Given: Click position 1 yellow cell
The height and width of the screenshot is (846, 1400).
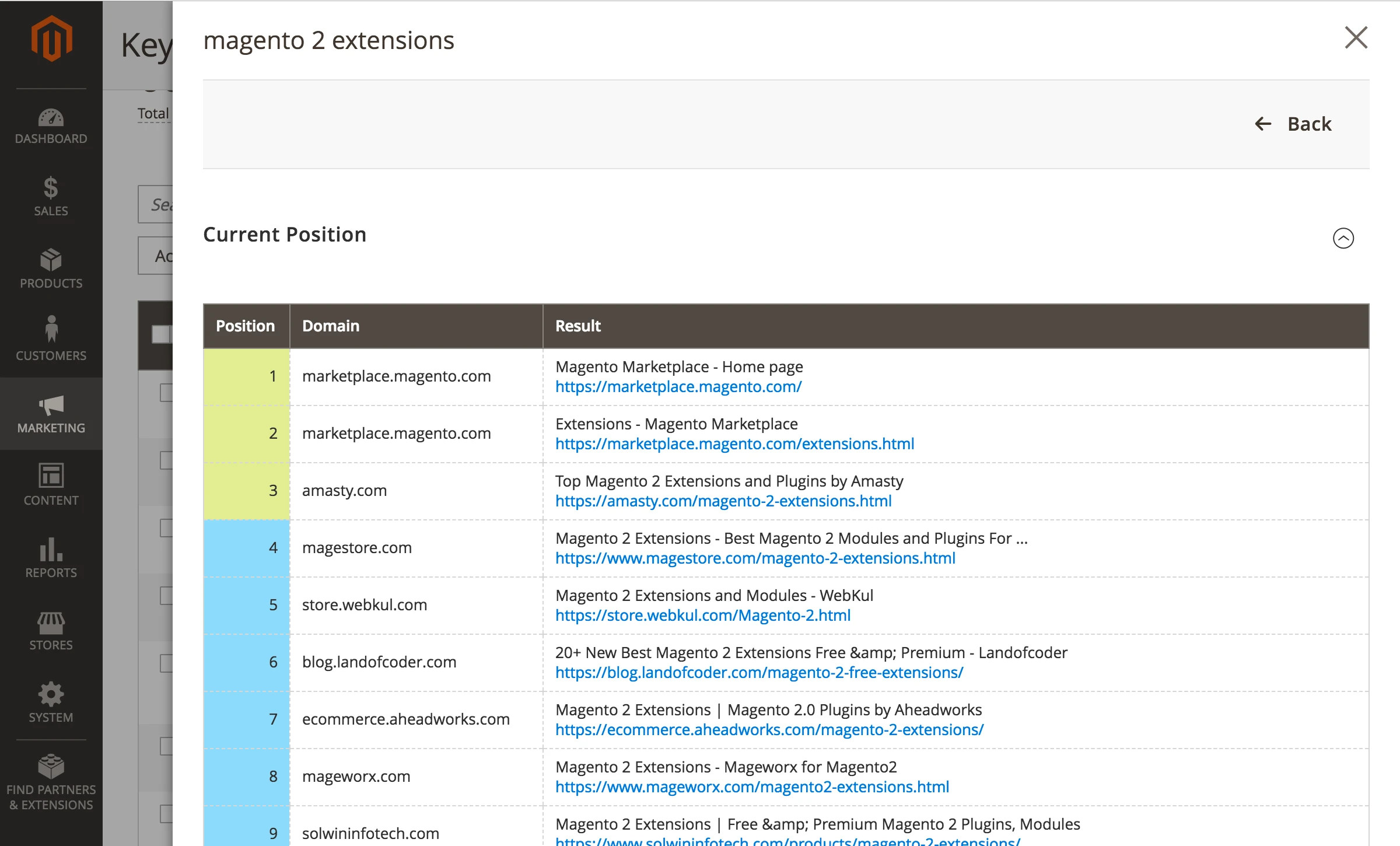Looking at the screenshot, I should 246,377.
